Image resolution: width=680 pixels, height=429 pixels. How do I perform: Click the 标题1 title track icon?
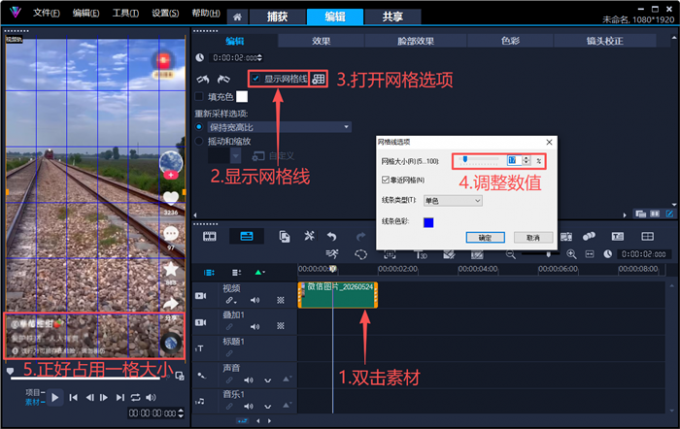click(x=200, y=348)
